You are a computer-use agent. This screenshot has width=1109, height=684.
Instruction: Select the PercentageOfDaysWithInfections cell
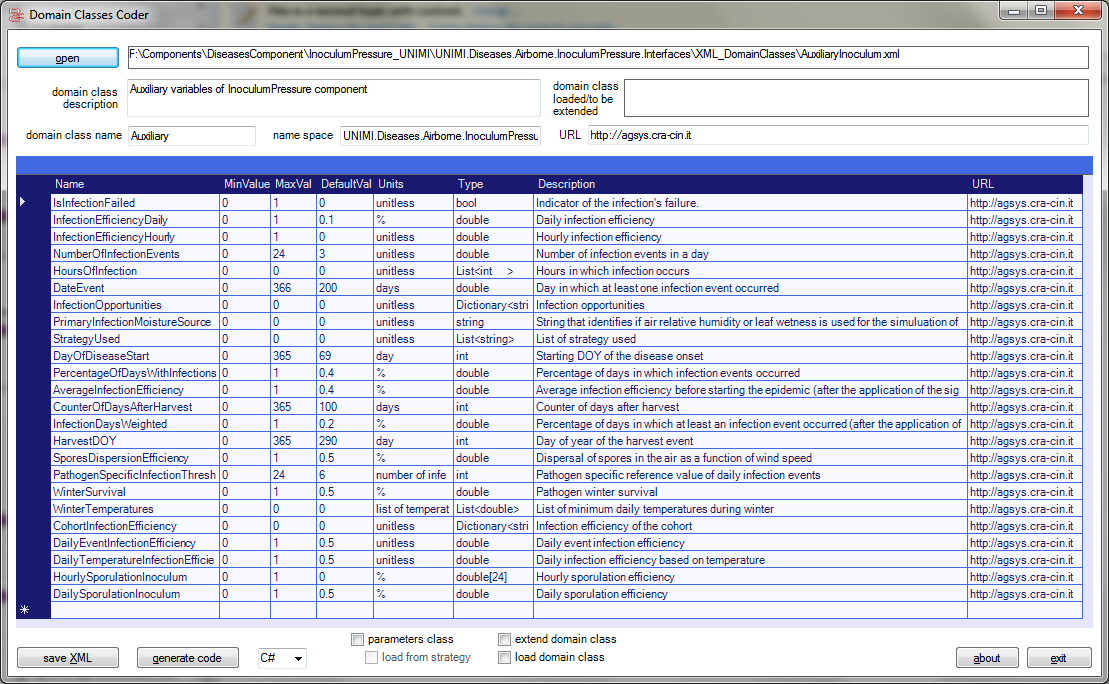pyautogui.click(x=135, y=373)
